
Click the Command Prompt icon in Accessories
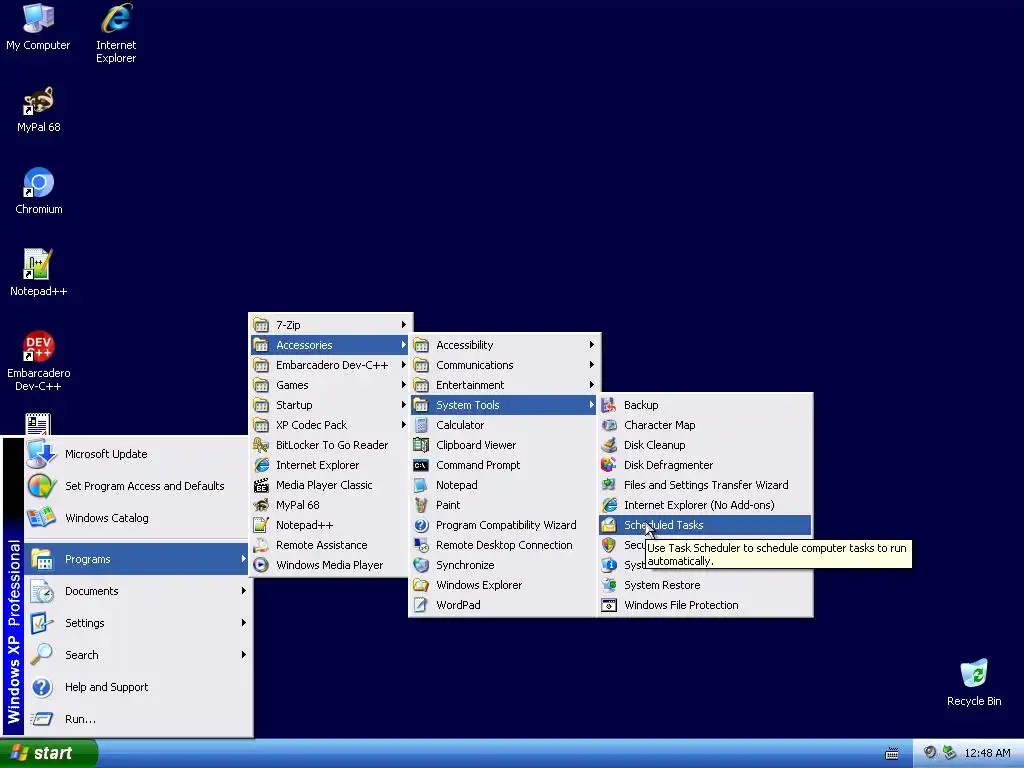click(421, 465)
